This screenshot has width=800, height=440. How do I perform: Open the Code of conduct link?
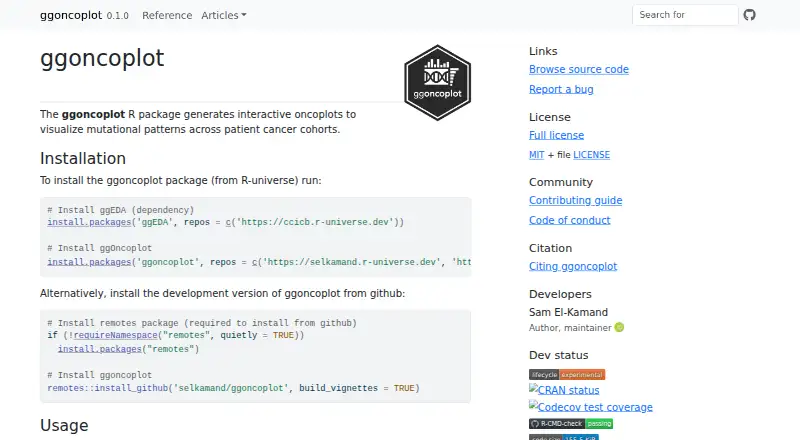[x=569, y=221]
